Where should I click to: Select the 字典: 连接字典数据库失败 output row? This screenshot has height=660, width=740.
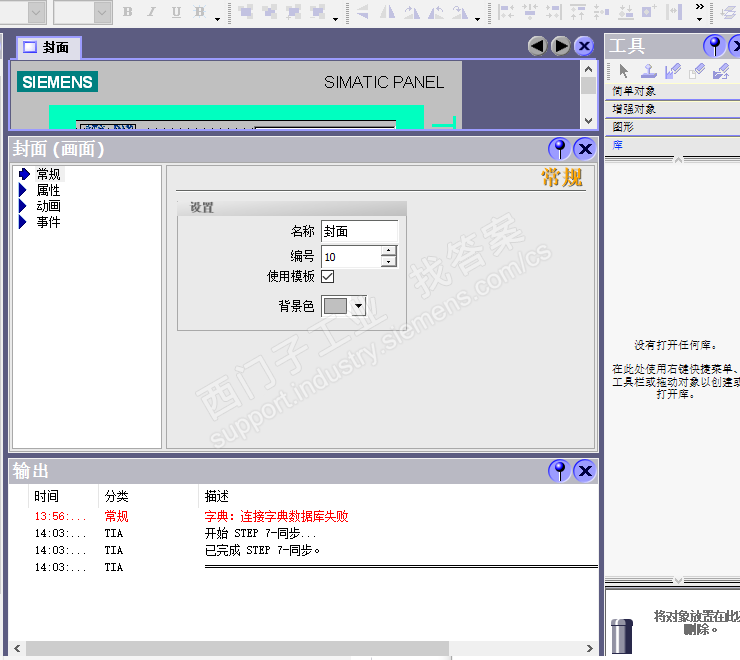pos(303,516)
